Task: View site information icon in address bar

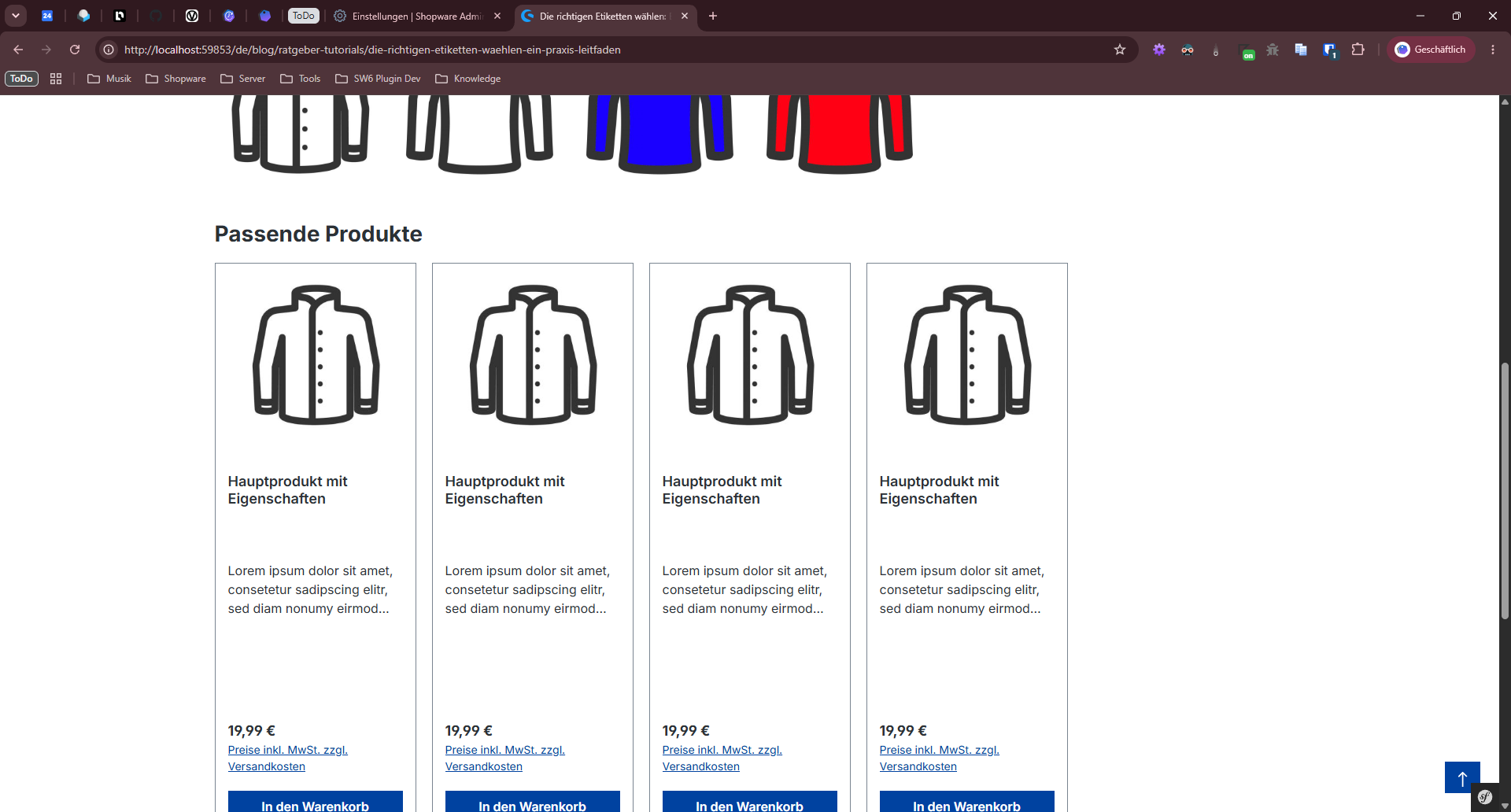Action: [109, 50]
